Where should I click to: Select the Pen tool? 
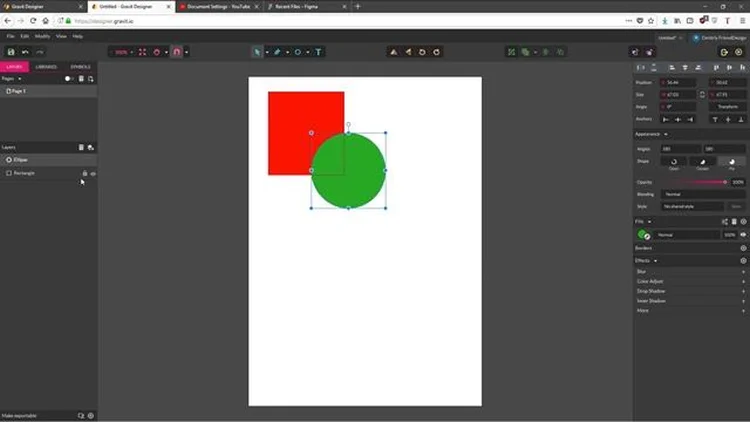point(277,52)
